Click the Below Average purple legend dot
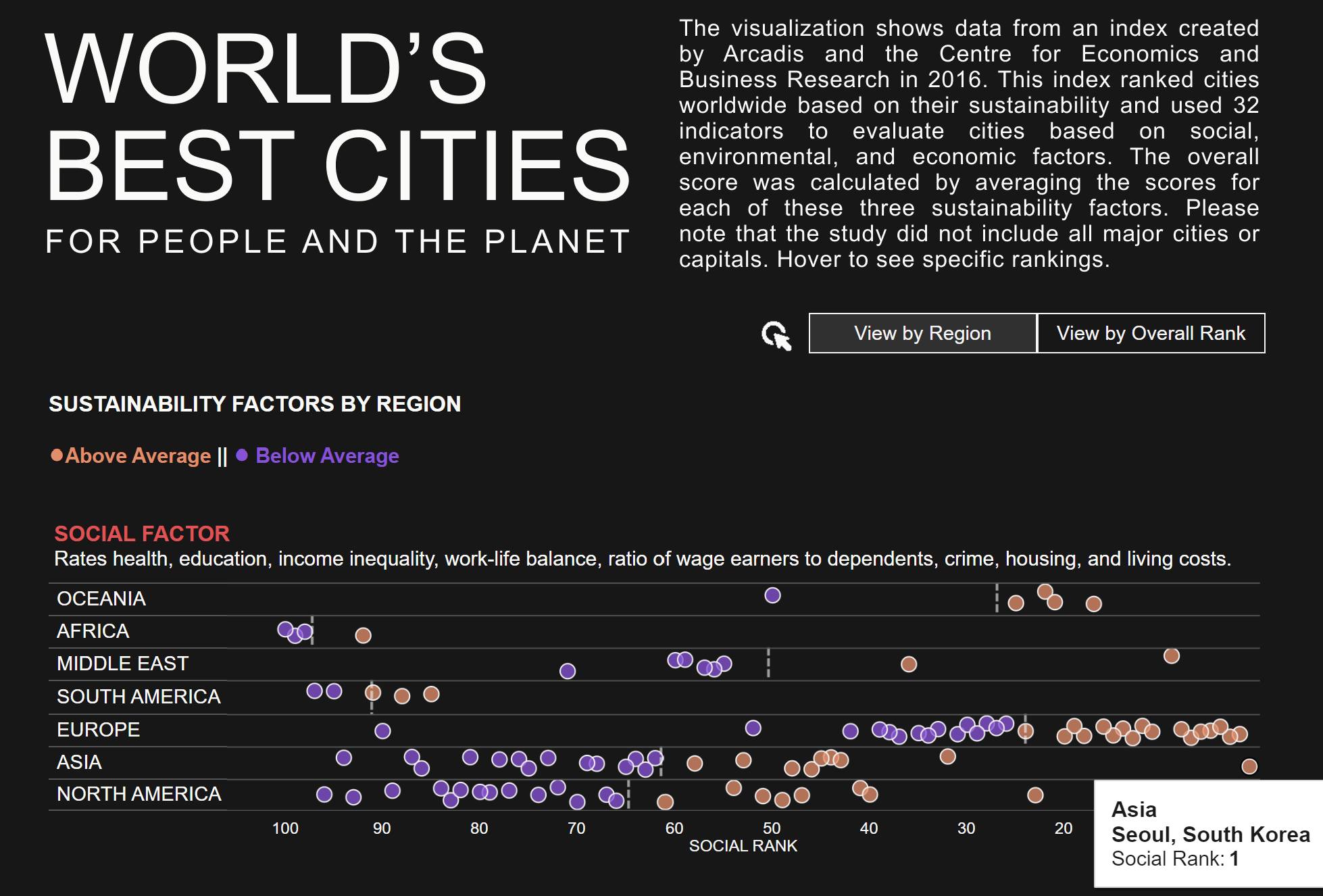Screen dimensions: 1323x896 [x=242, y=455]
